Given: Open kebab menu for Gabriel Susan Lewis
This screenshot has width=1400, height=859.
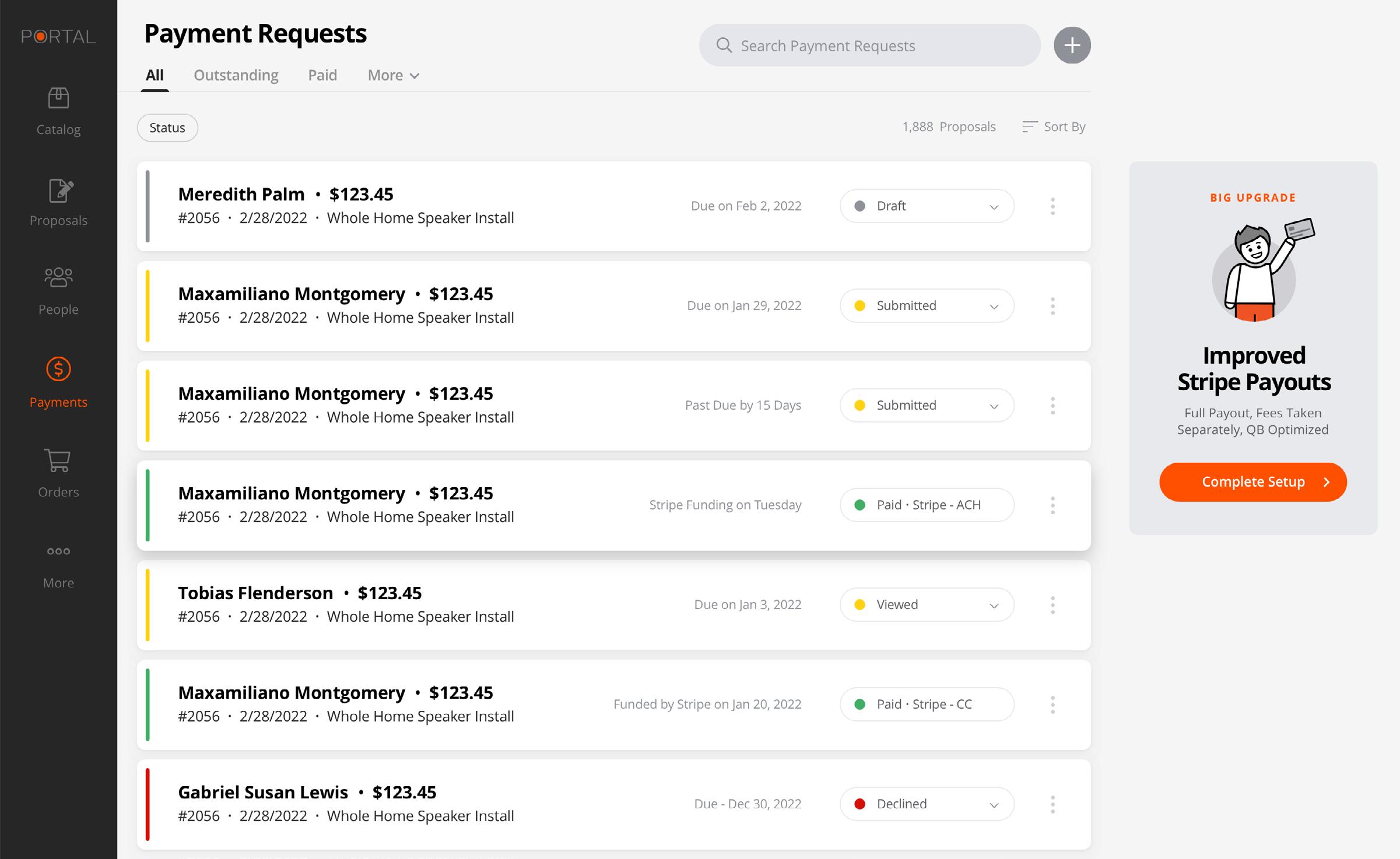Looking at the screenshot, I should 1052,804.
